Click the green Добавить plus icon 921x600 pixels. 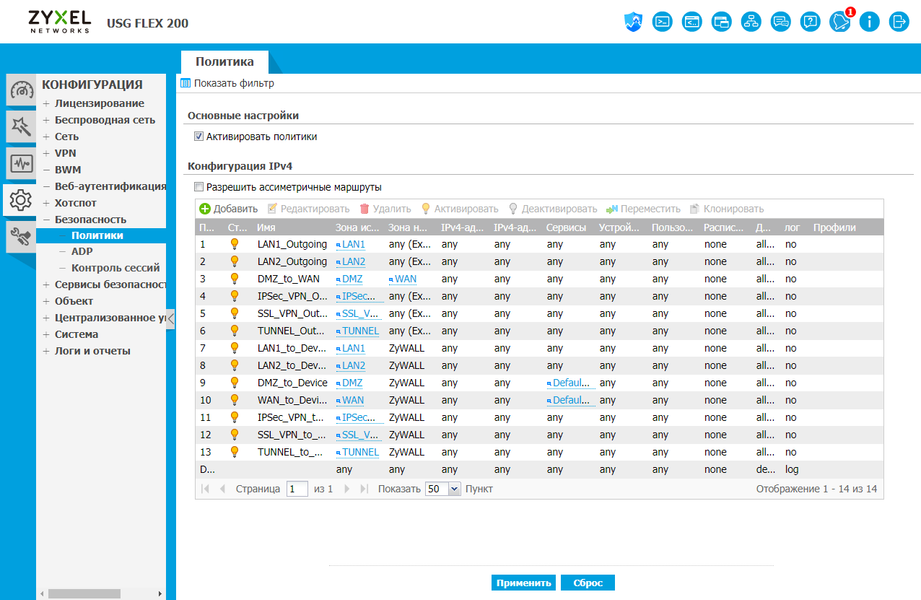pos(204,209)
